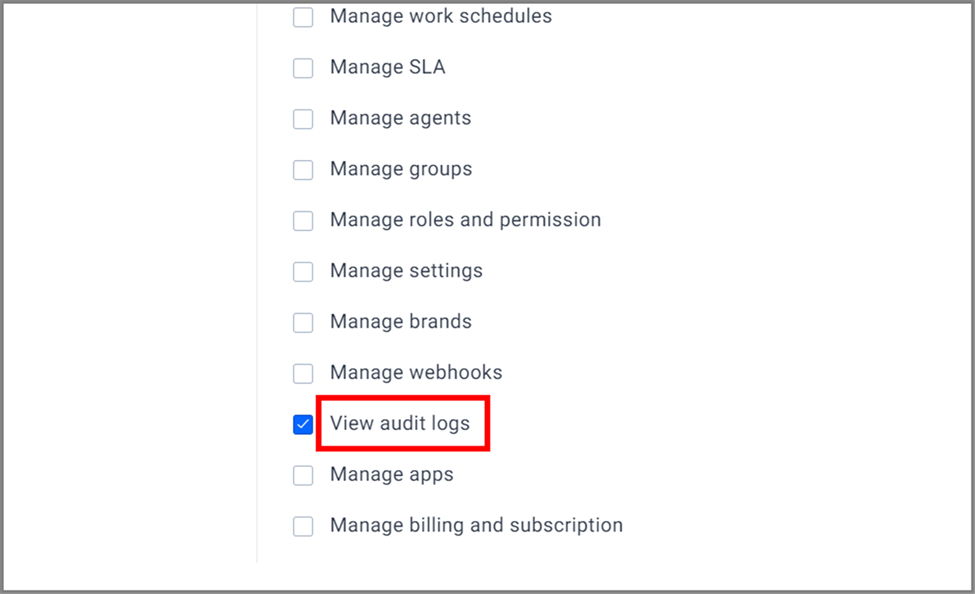
Task: Click the 'Manage SLA' label text
Action: point(387,67)
